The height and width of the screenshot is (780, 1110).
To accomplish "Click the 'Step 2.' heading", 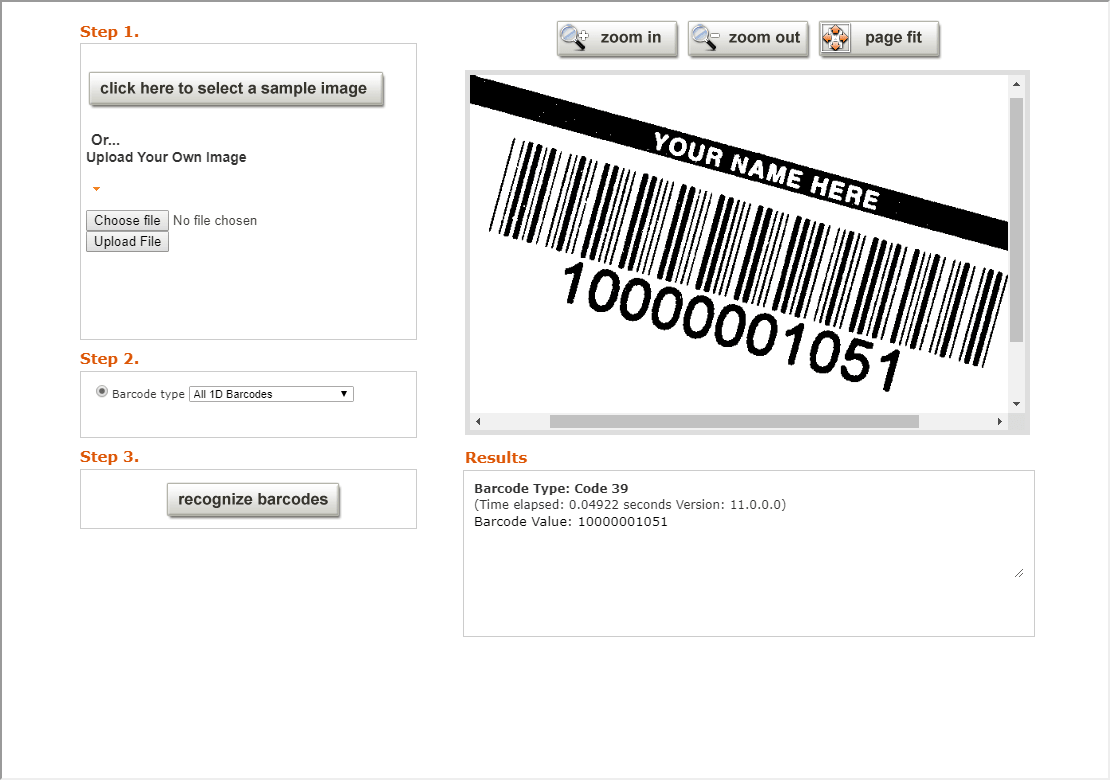I will coord(109,359).
